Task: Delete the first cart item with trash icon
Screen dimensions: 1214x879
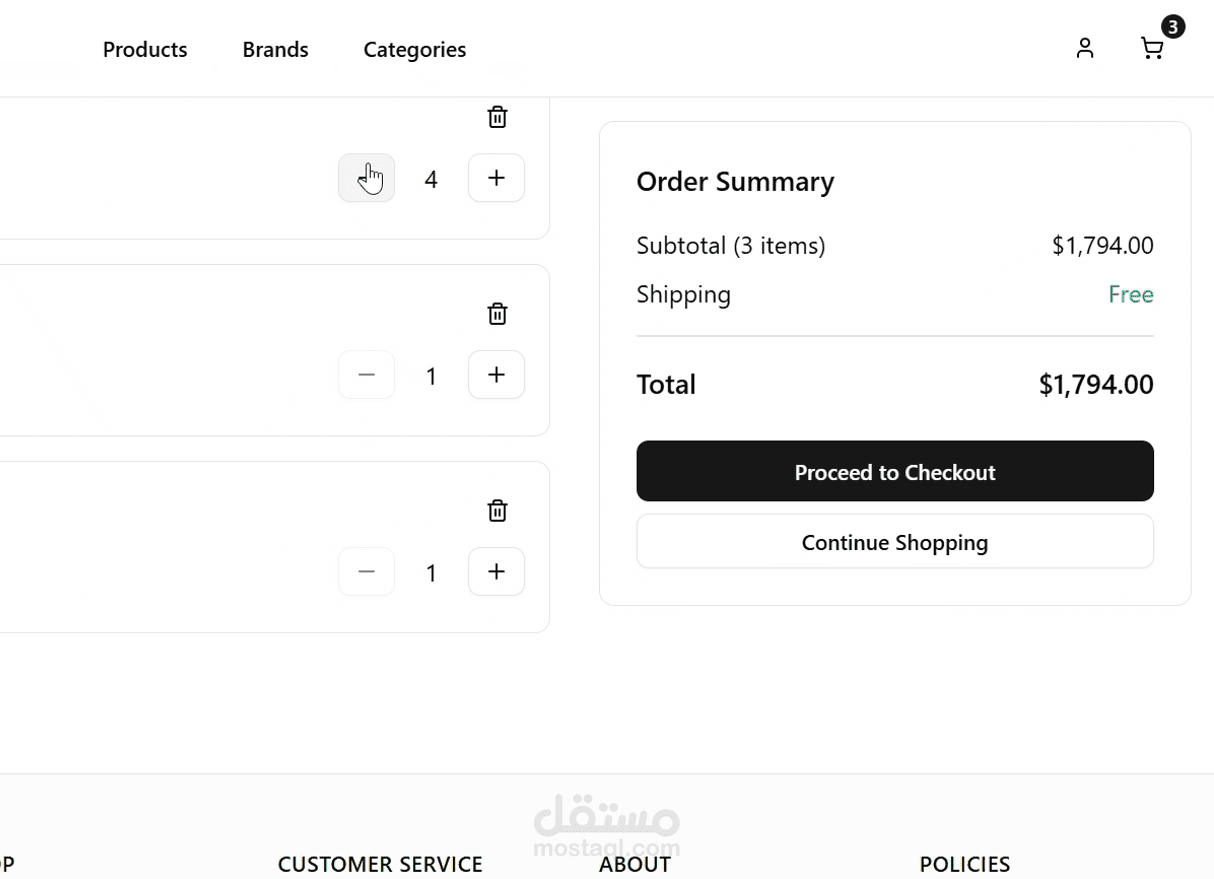Action: [x=497, y=117]
